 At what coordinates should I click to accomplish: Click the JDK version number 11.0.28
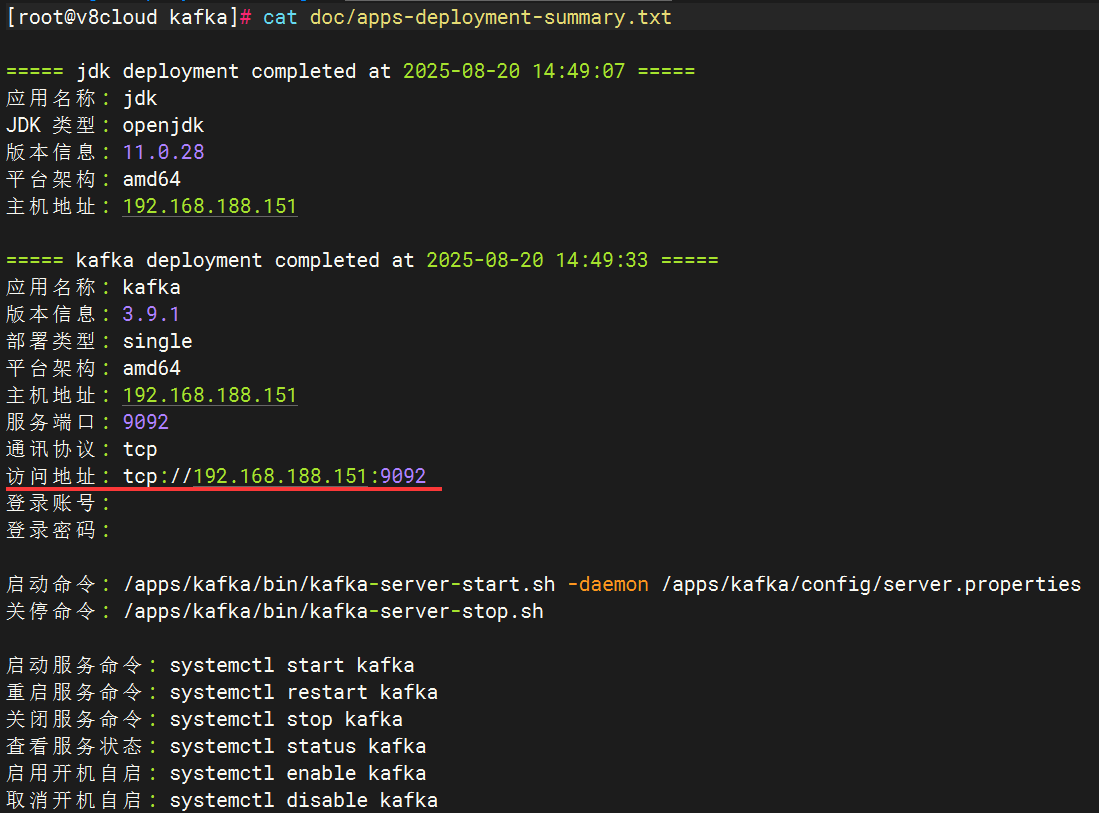pyautogui.click(x=163, y=153)
